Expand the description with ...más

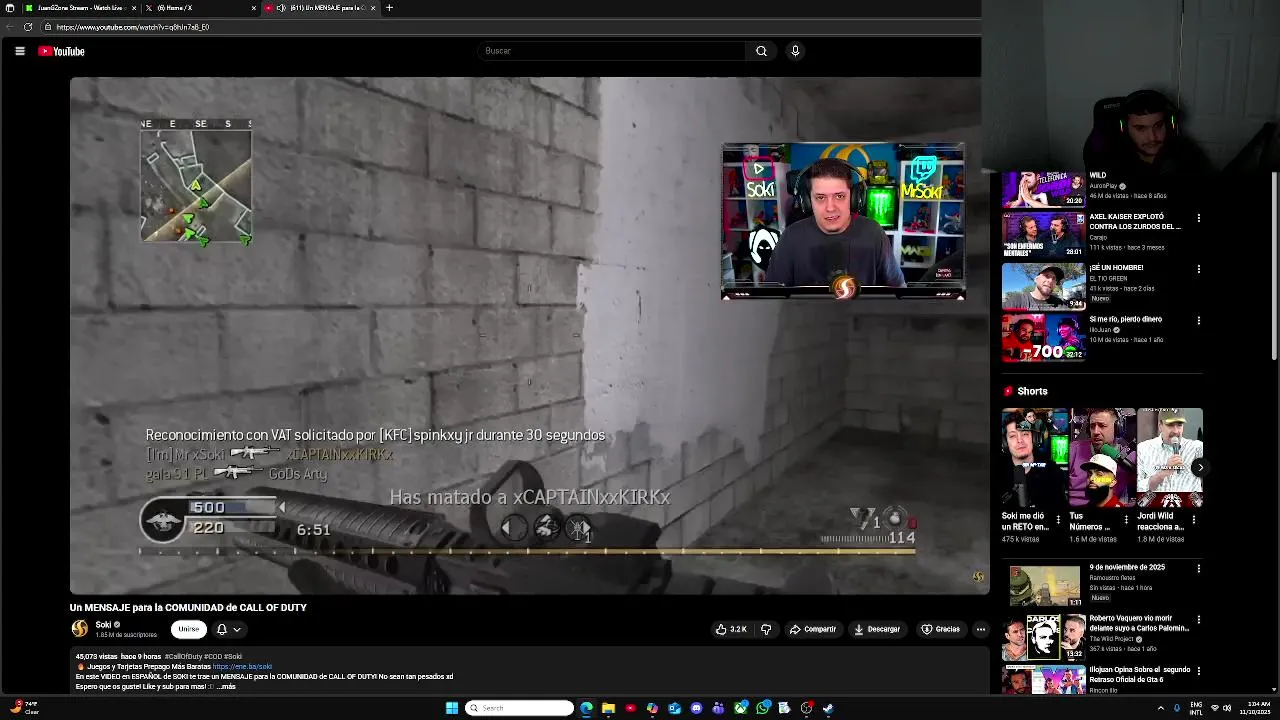226,687
